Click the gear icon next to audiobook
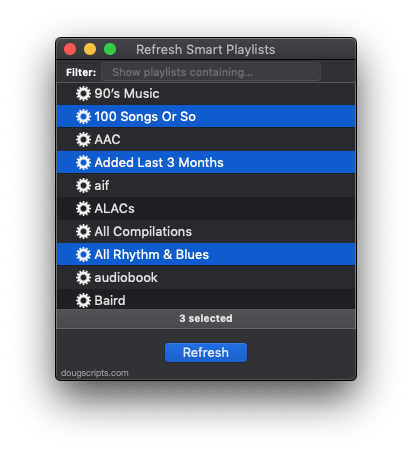Viewport: 412px width, 454px height. coord(83,278)
